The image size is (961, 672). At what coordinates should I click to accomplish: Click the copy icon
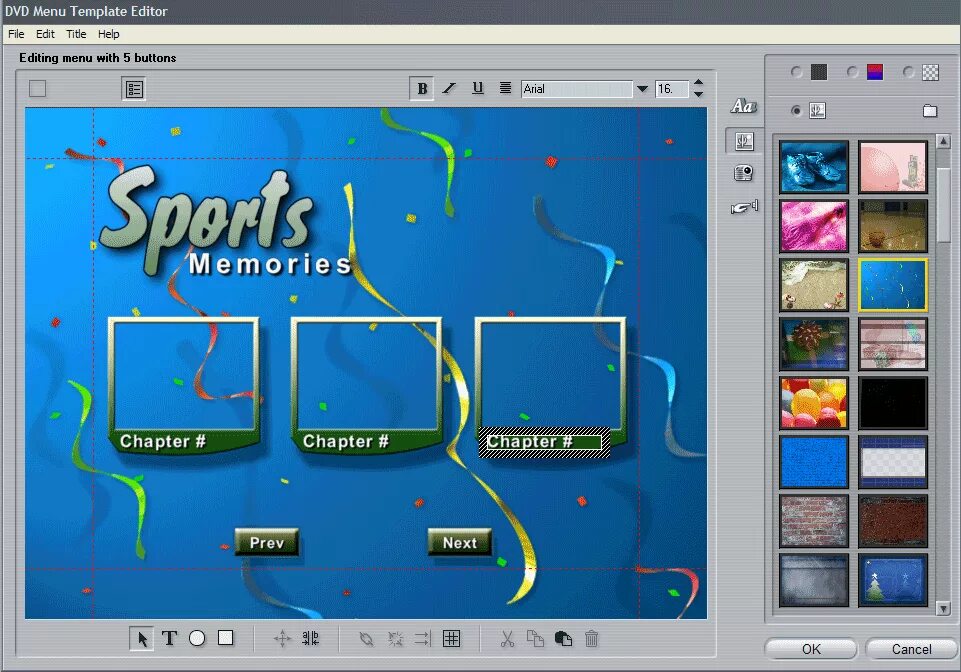tap(535, 639)
